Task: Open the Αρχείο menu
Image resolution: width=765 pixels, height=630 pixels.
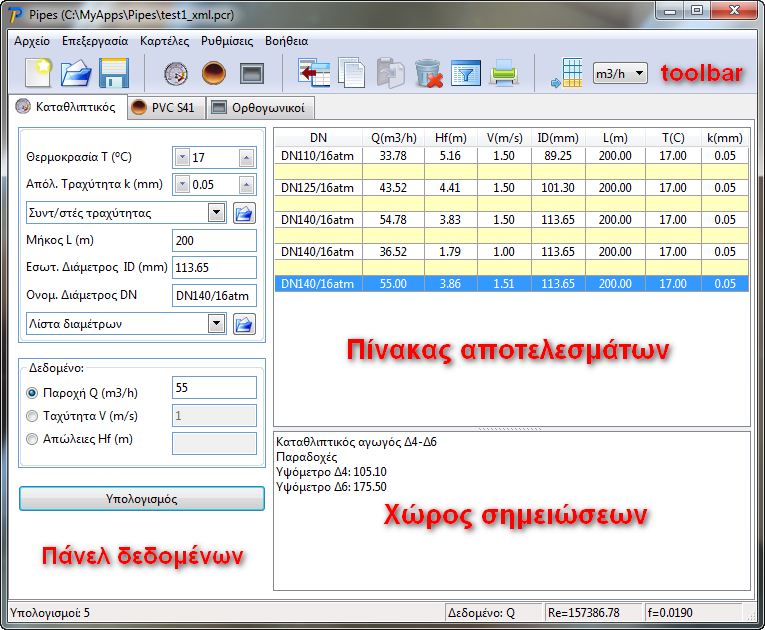Action: (x=32, y=41)
